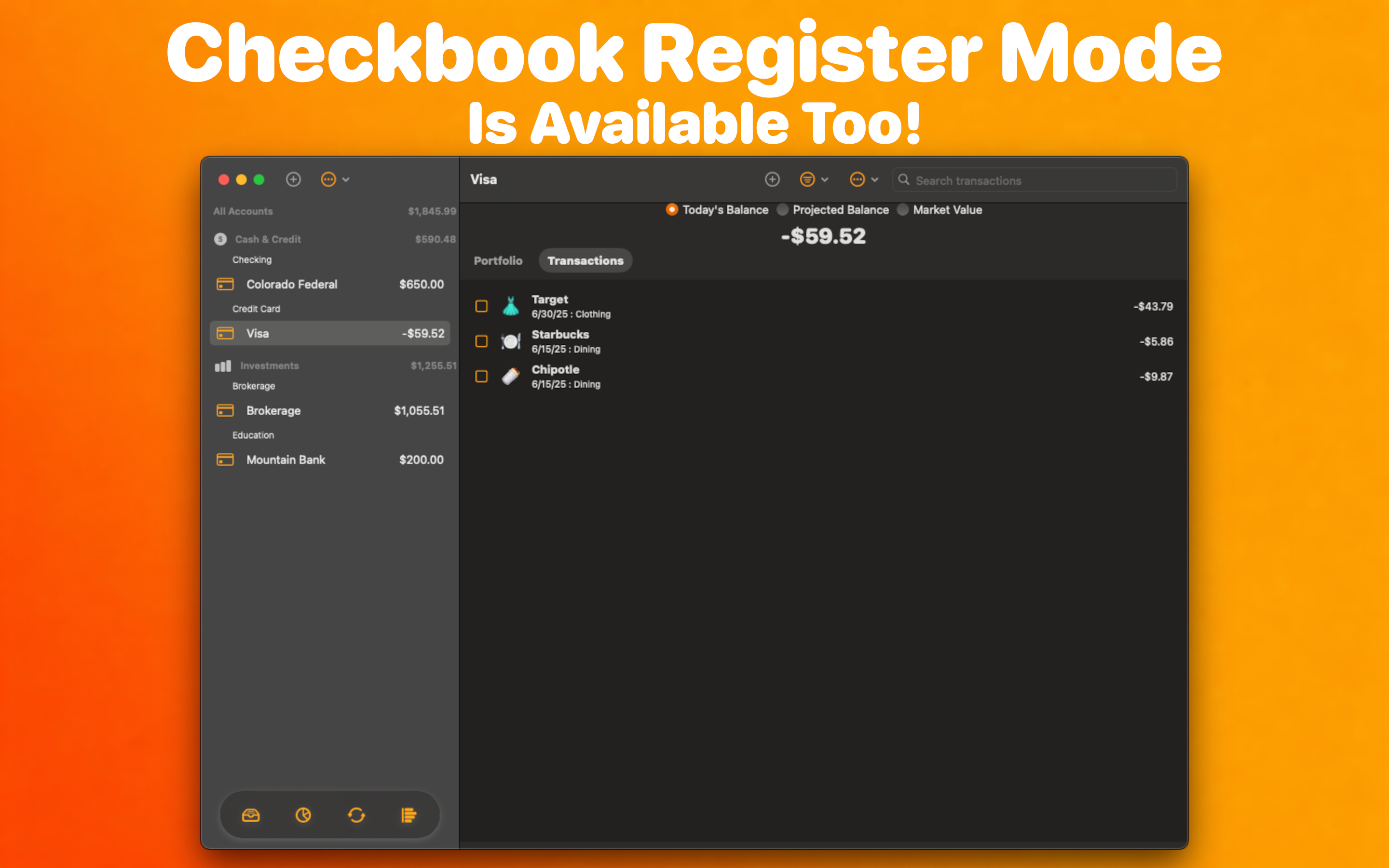
Task: Select the Market Value radio button
Action: [x=903, y=210]
